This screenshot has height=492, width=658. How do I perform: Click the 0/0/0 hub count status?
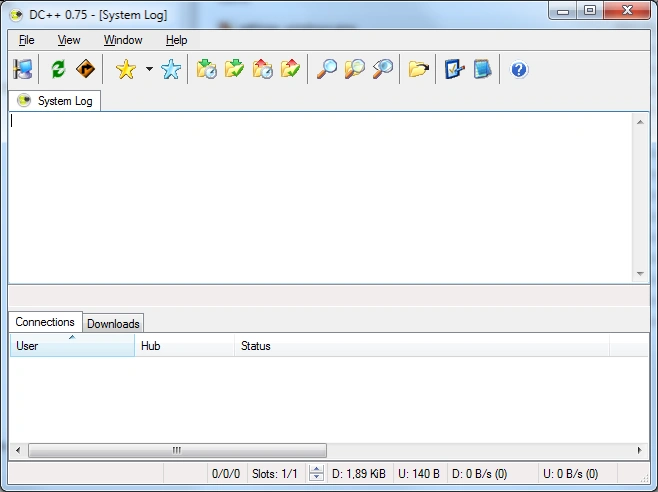(x=226, y=474)
